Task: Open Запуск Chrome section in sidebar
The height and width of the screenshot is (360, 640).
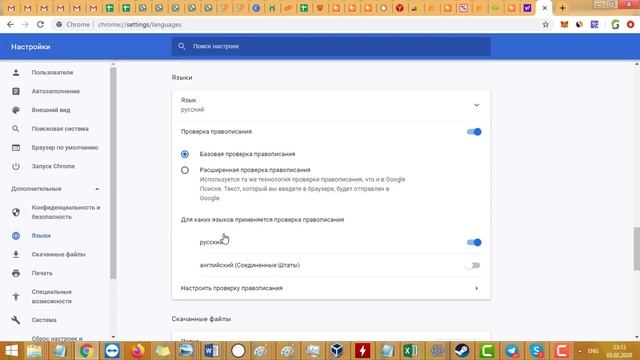Action: click(53, 166)
